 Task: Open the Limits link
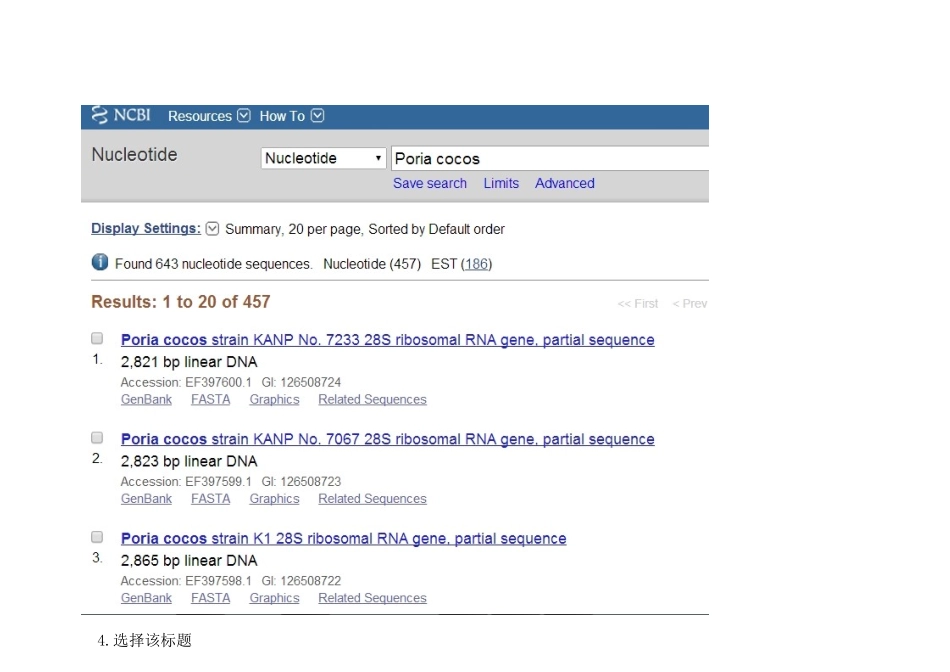coord(501,183)
